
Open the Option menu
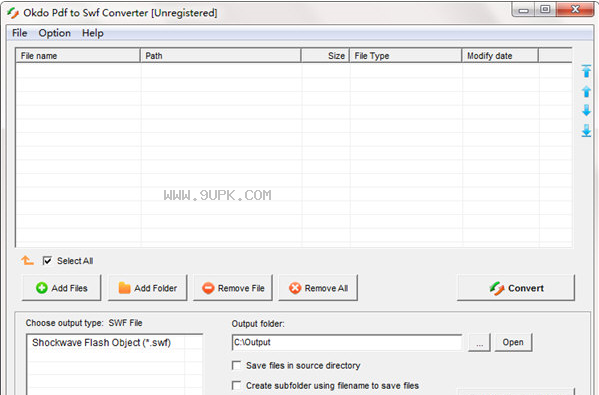tap(55, 33)
